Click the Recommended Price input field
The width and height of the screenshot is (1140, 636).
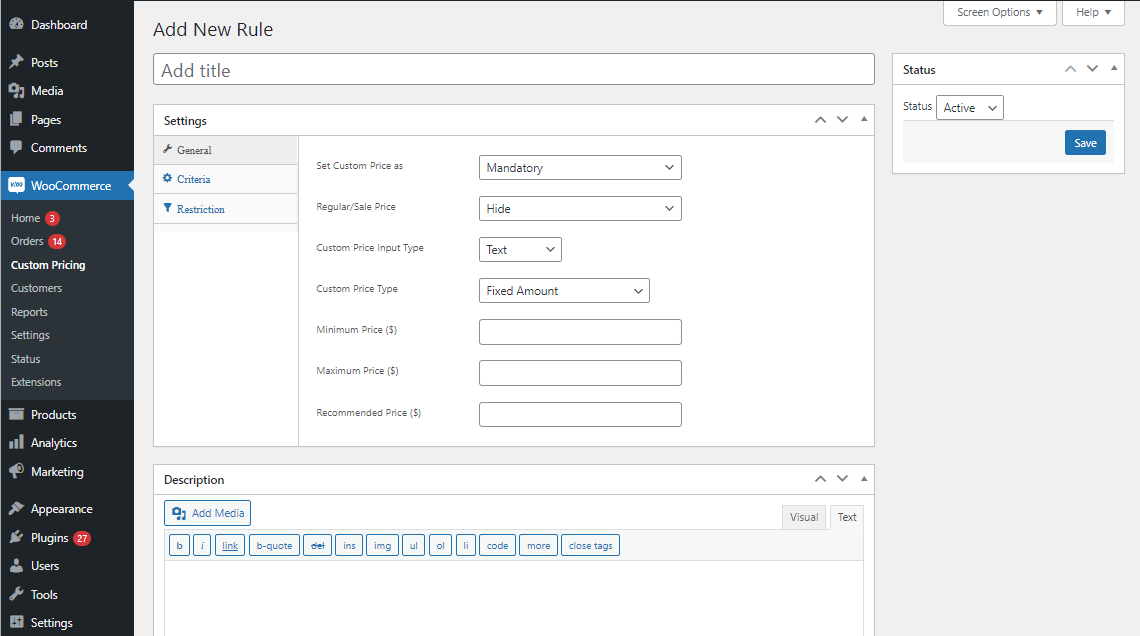(580, 414)
